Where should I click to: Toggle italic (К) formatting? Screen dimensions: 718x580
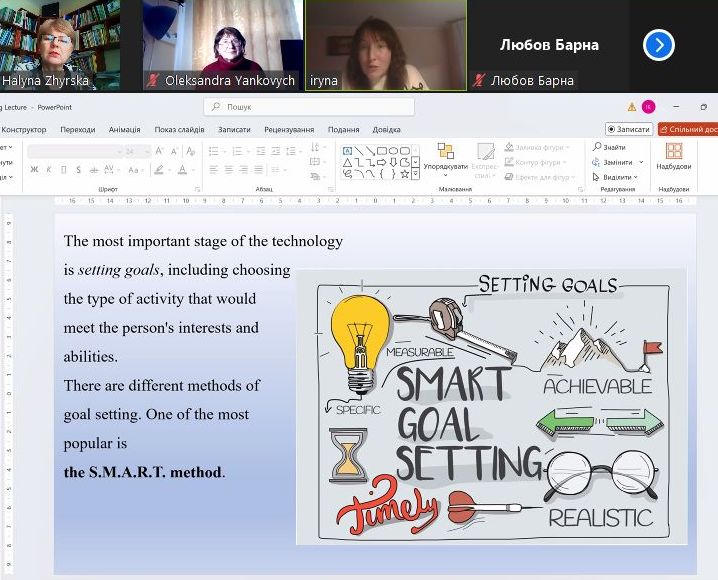(48, 170)
